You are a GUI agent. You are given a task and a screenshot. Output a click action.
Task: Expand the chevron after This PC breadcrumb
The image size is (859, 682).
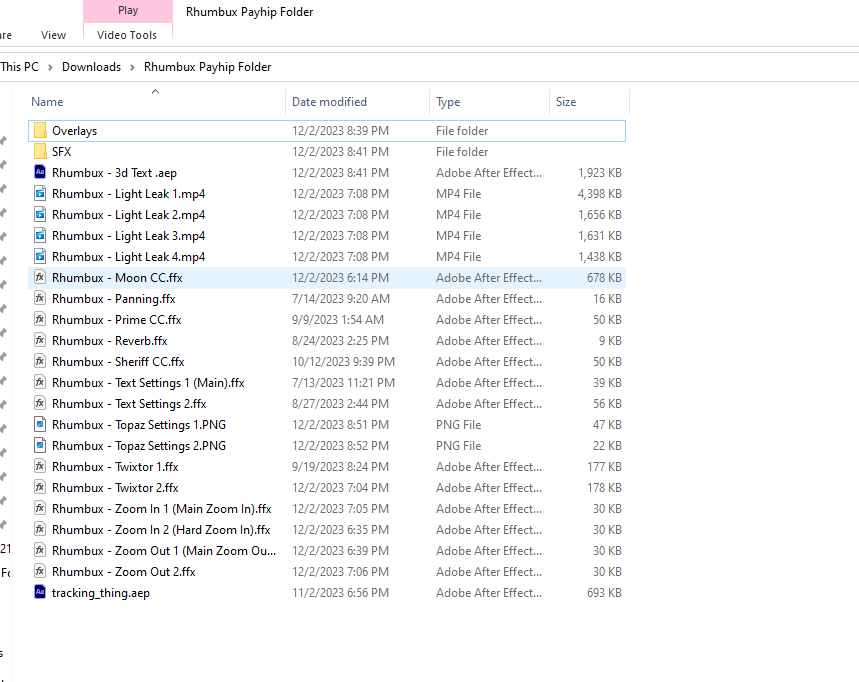coord(50,67)
